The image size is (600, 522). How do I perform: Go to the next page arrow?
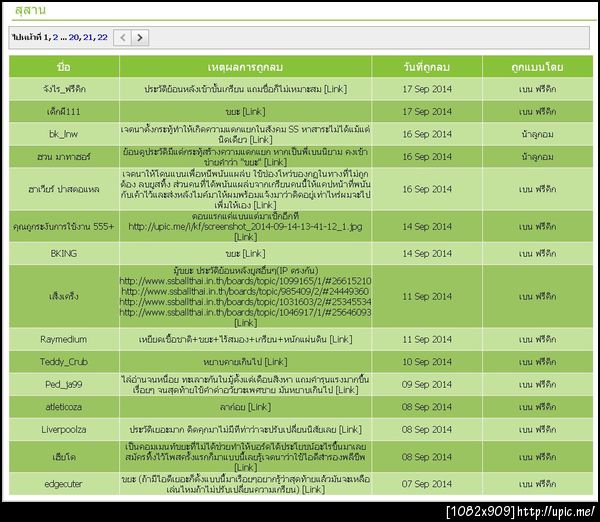[x=140, y=38]
